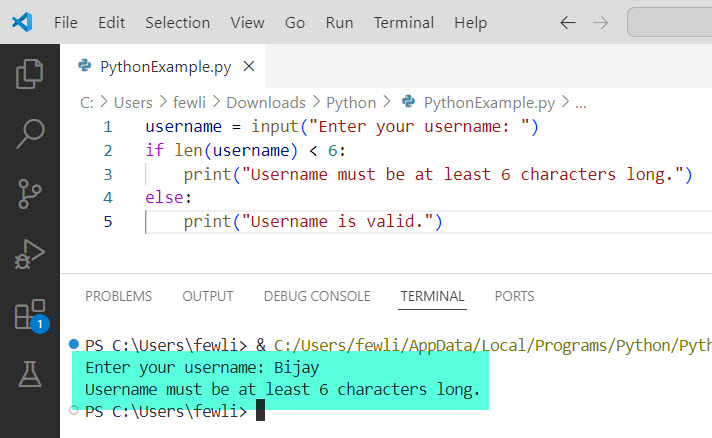Click the Users breadcrumb segment

[x=133, y=103]
